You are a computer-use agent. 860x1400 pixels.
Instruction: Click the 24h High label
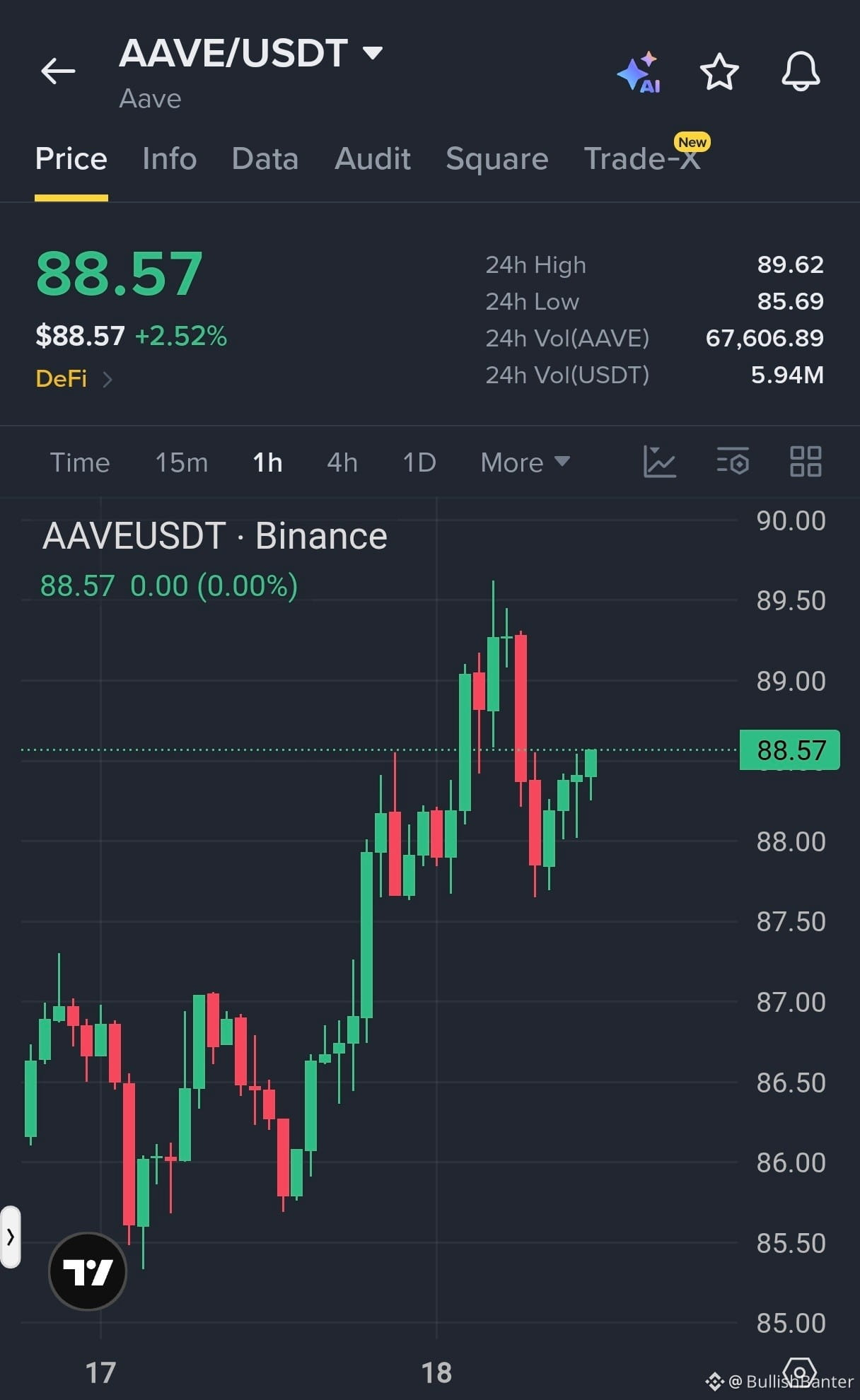click(x=535, y=264)
